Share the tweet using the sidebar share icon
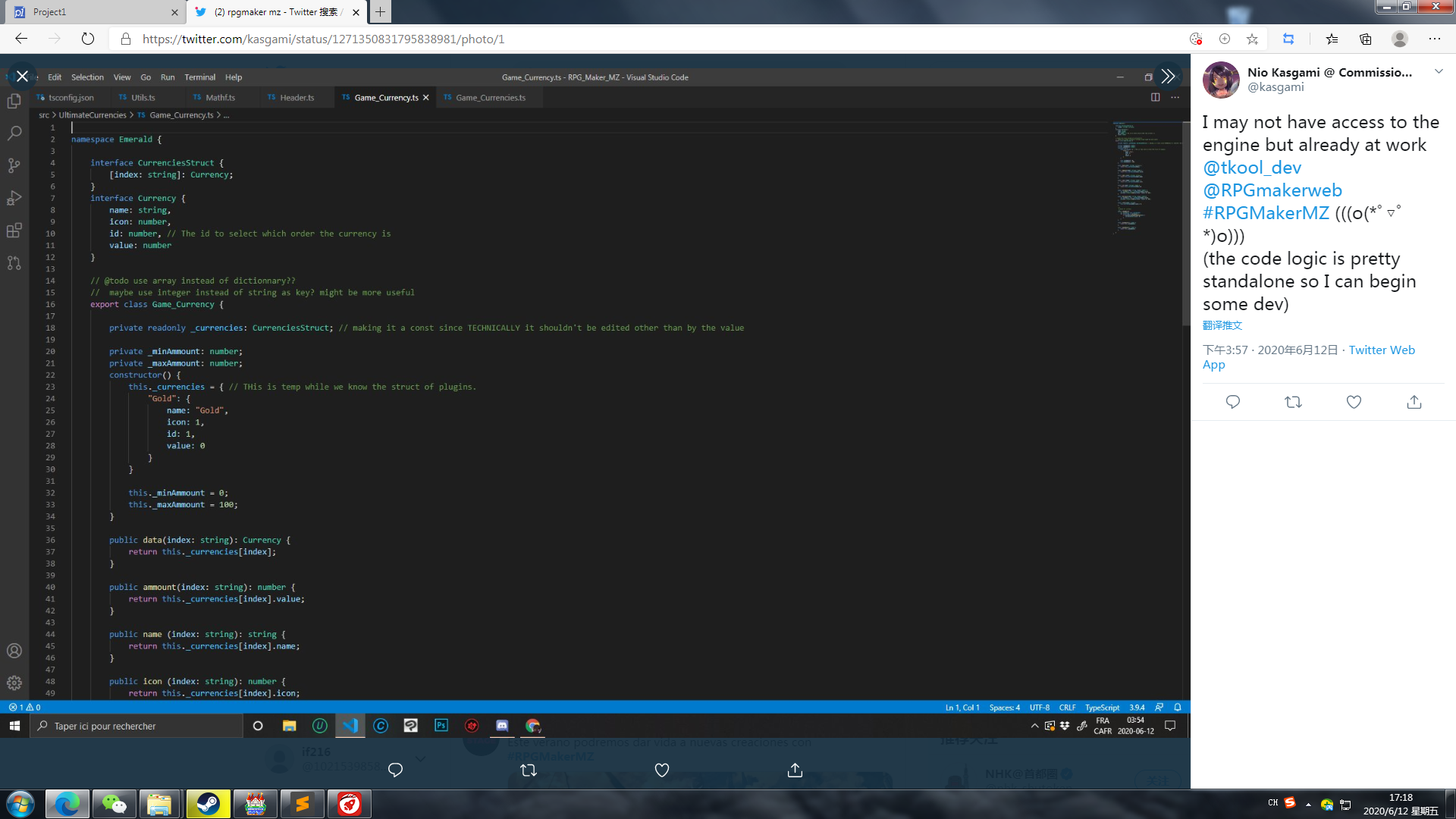The width and height of the screenshot is (1456, 819). pos(1414,402)
